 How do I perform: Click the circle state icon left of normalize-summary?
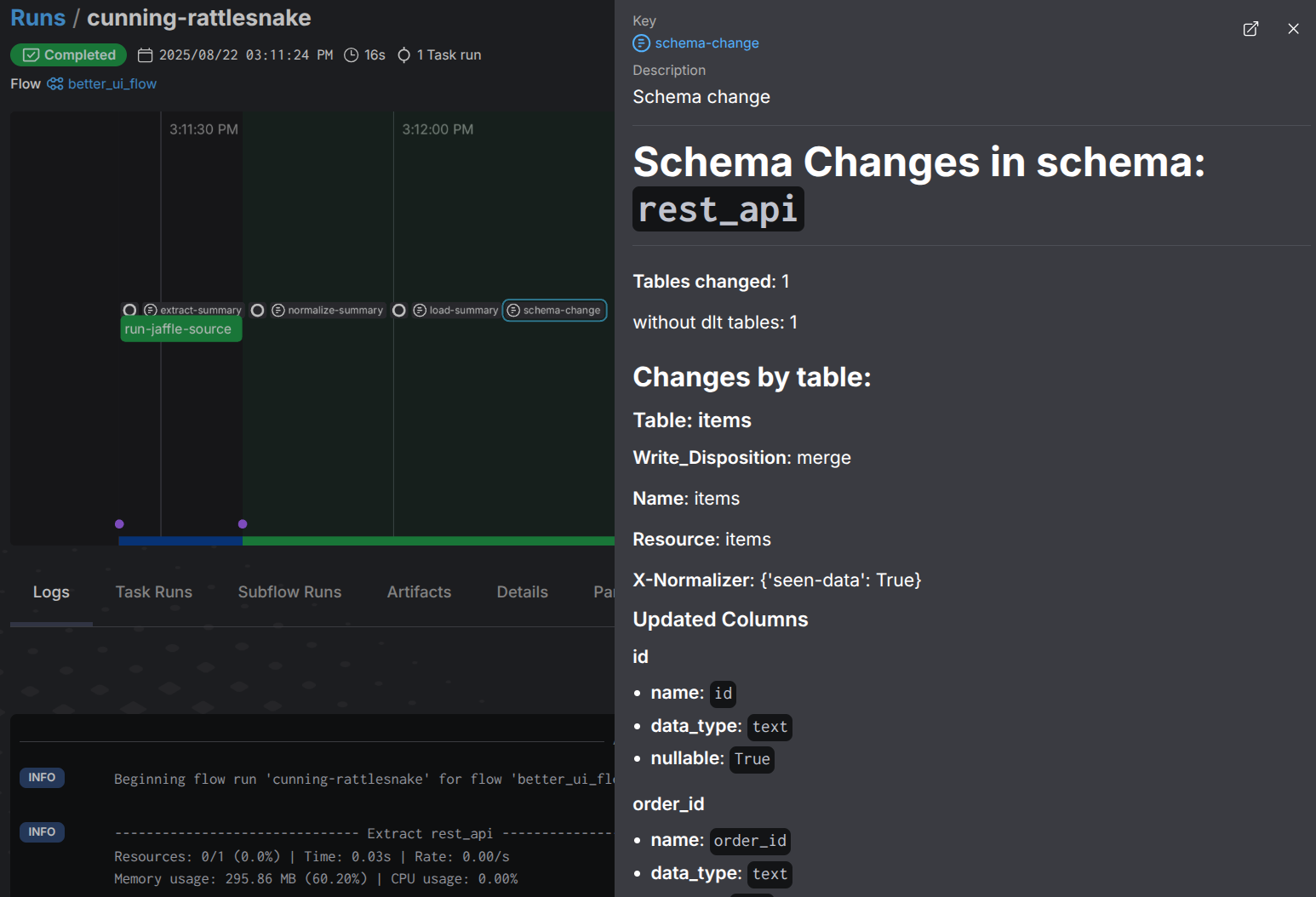point(257,310)
